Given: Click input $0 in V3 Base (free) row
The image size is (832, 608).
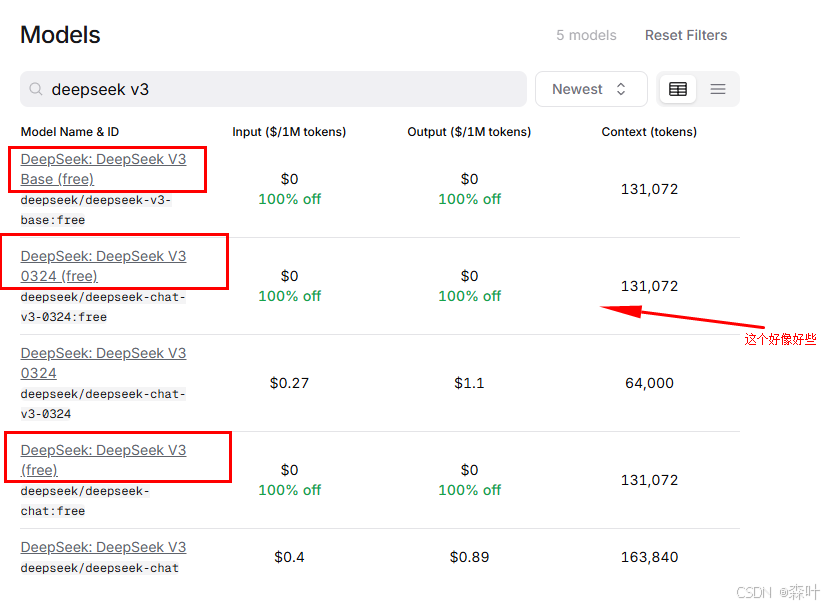Looking at the screenshot, I should [289, 179].
